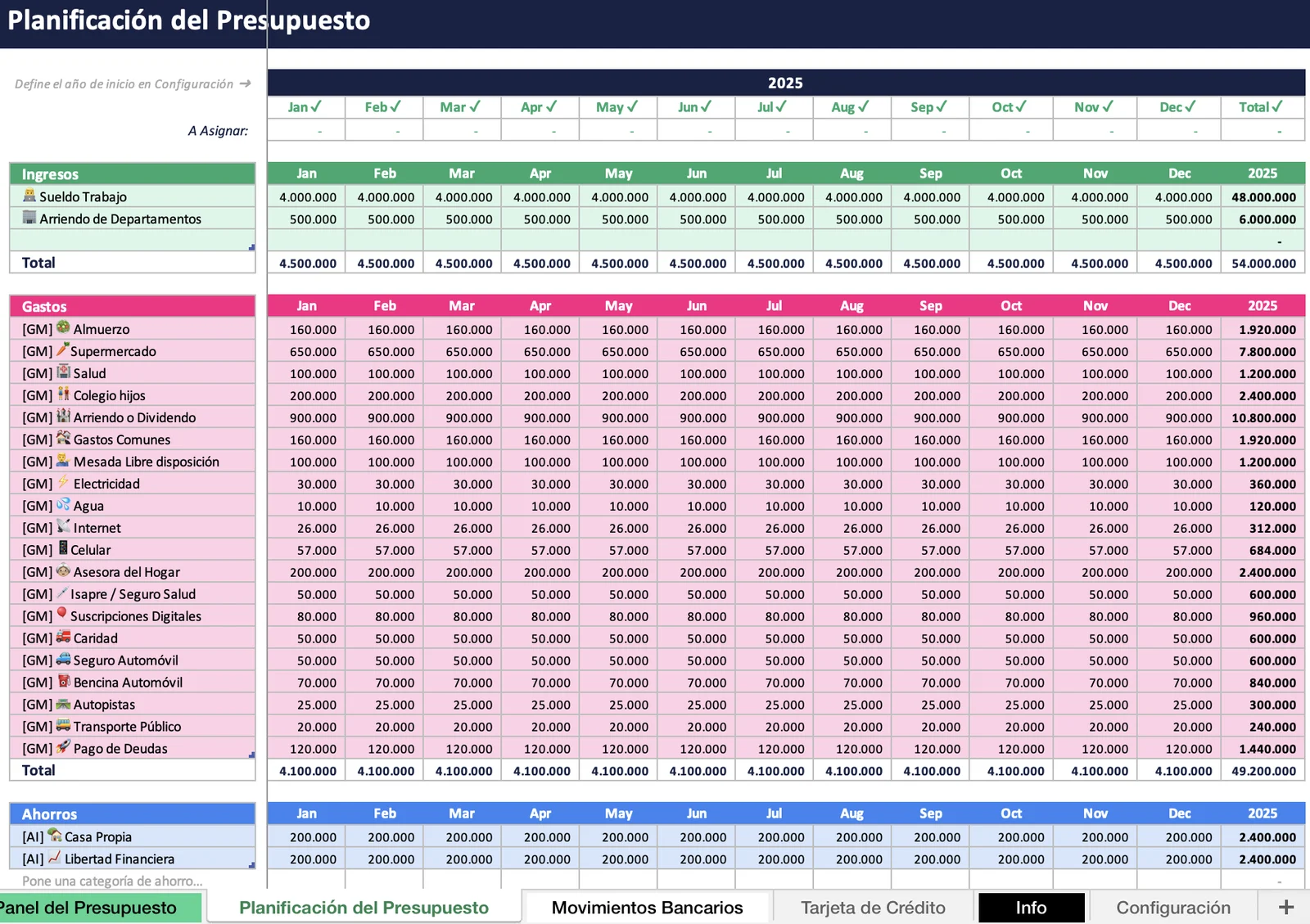Click the Libertad Financiera chart icon

[x=54, y=857]
